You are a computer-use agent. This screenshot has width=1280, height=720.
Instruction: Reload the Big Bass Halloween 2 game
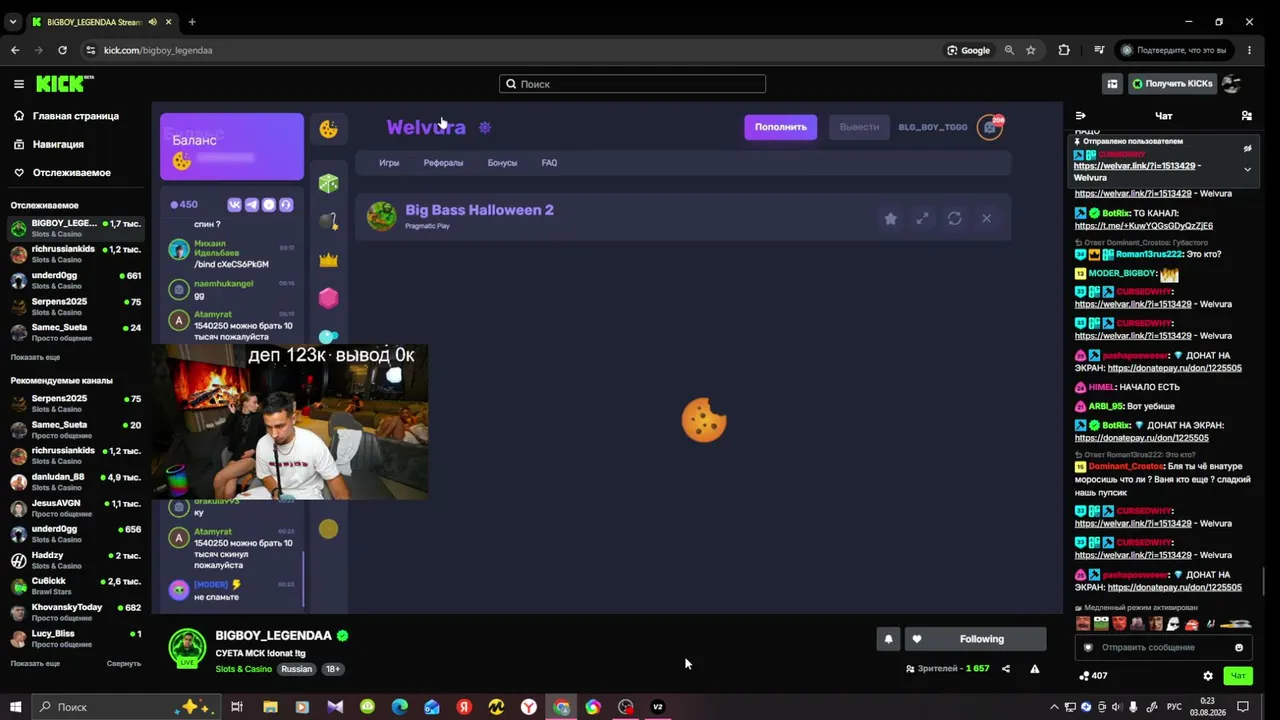tap(954, 219)
